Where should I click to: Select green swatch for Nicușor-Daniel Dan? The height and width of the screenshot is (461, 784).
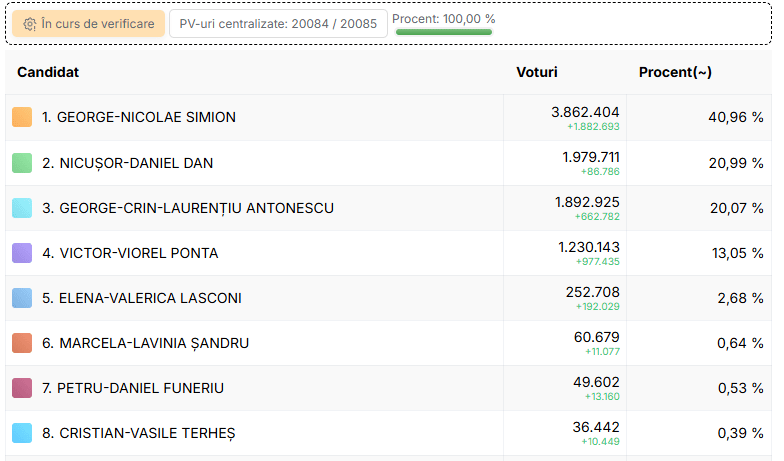coord(22,163)
